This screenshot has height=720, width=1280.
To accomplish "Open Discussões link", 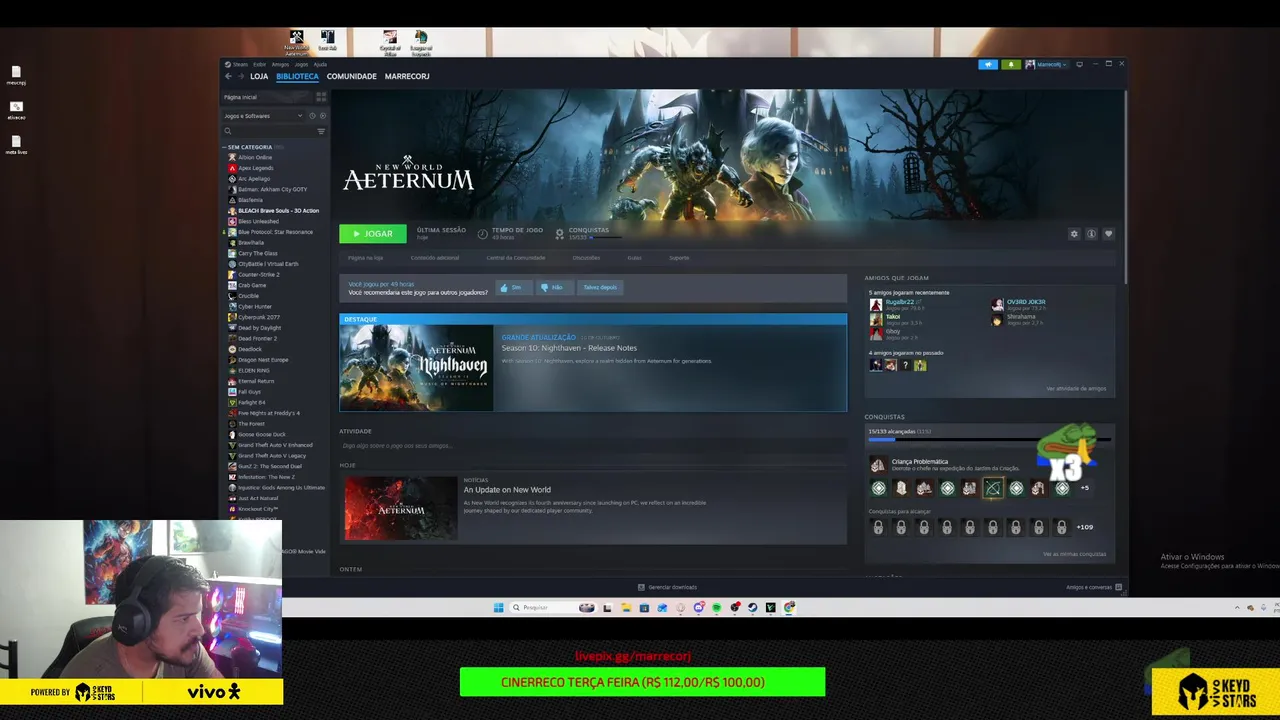I will (x=586, y=258).
